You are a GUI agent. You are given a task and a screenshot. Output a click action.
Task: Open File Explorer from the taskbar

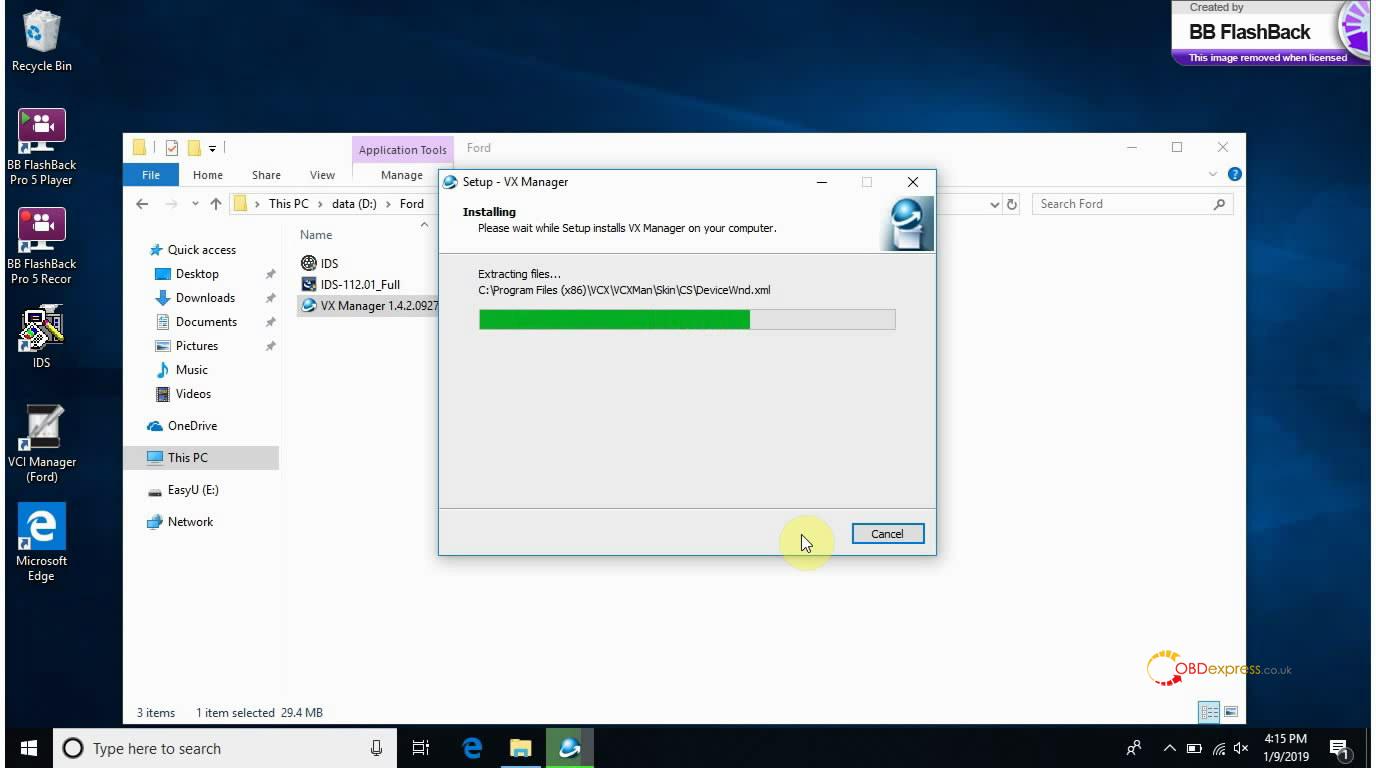coord(520,748)
